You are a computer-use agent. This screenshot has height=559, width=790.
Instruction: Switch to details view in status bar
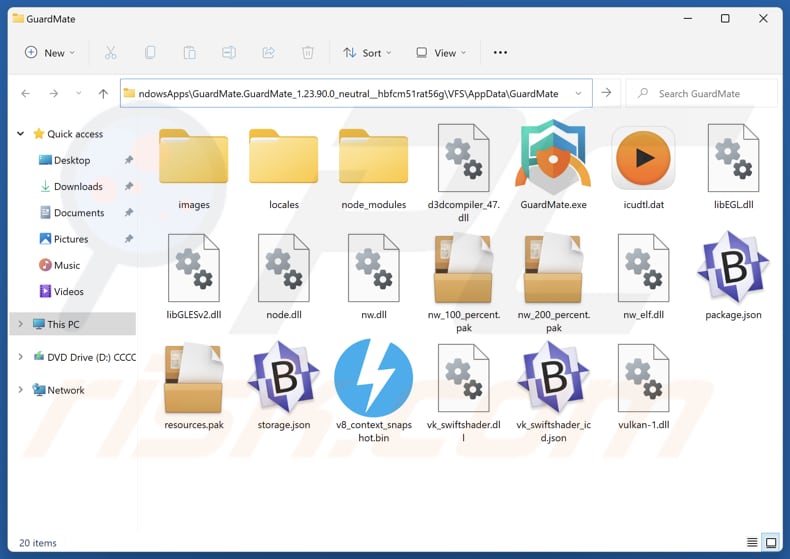pyautogui.click(x=753, y=543)
